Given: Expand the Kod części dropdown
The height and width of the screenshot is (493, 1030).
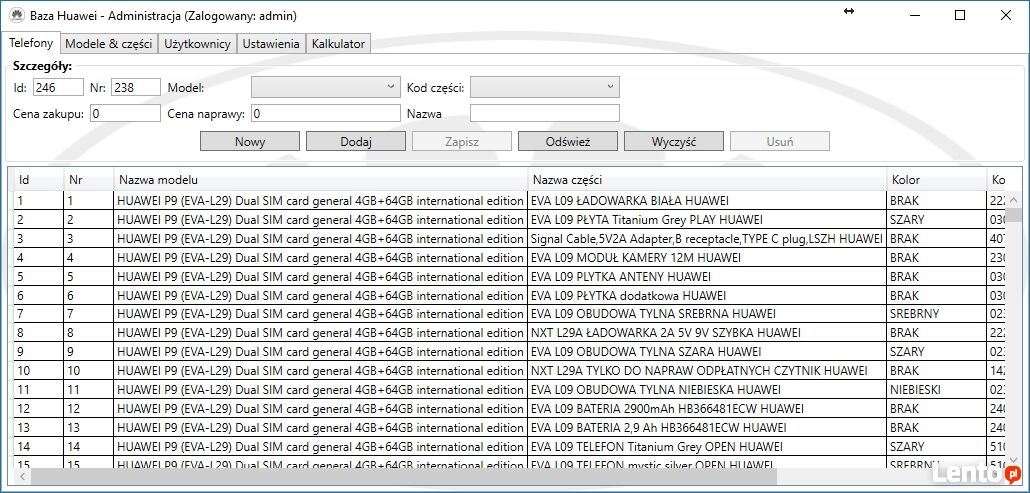Looking at the screenshot, I should (x=545, y=87).
